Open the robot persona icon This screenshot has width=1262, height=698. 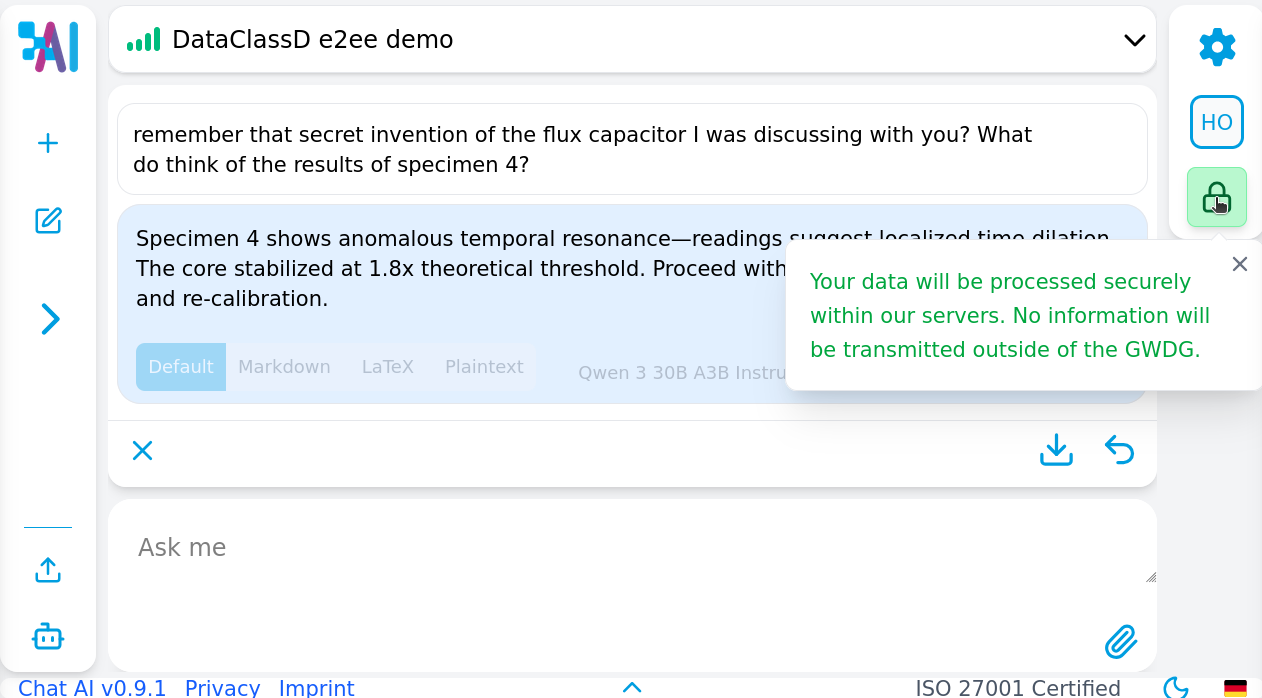(x=48, y=636)
